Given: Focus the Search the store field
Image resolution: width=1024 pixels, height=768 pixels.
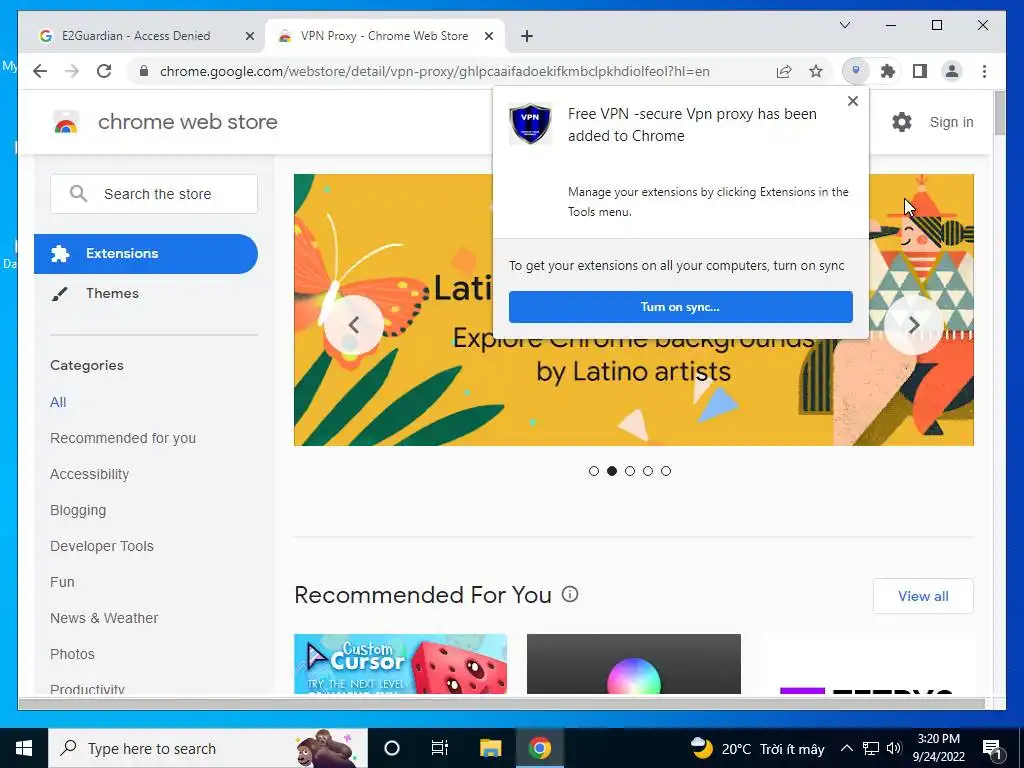Looking at the screenshot, I should coord(153,194).
